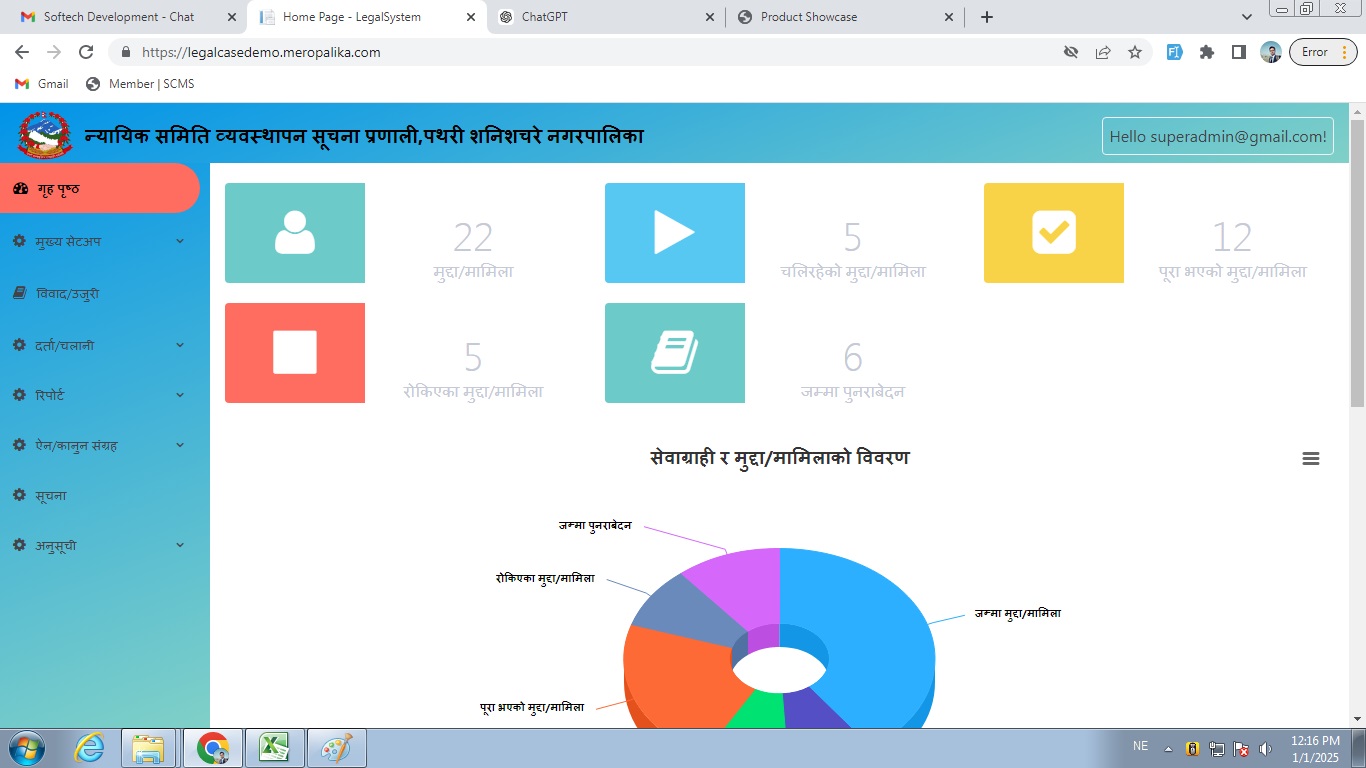
Task: Expand the रिपोर्ट sidebar menu
Action: [100, 395]
